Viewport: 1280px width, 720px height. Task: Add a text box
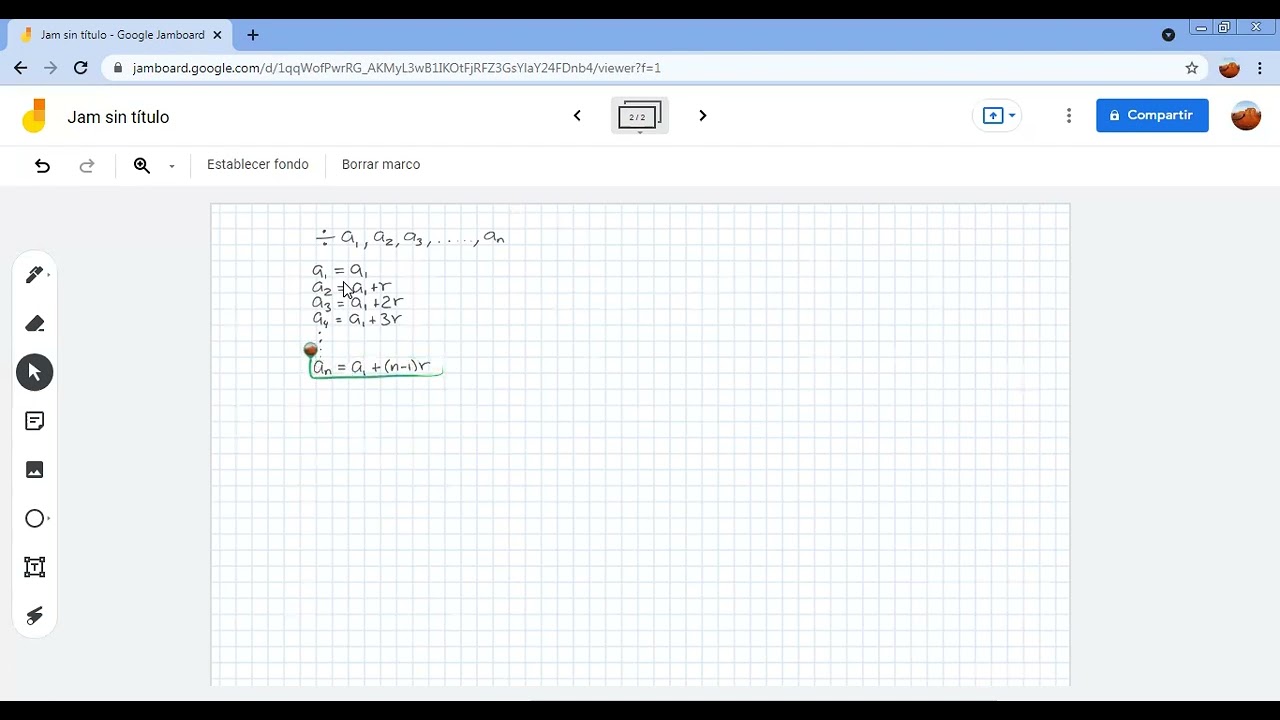click(x=35, y=567)
